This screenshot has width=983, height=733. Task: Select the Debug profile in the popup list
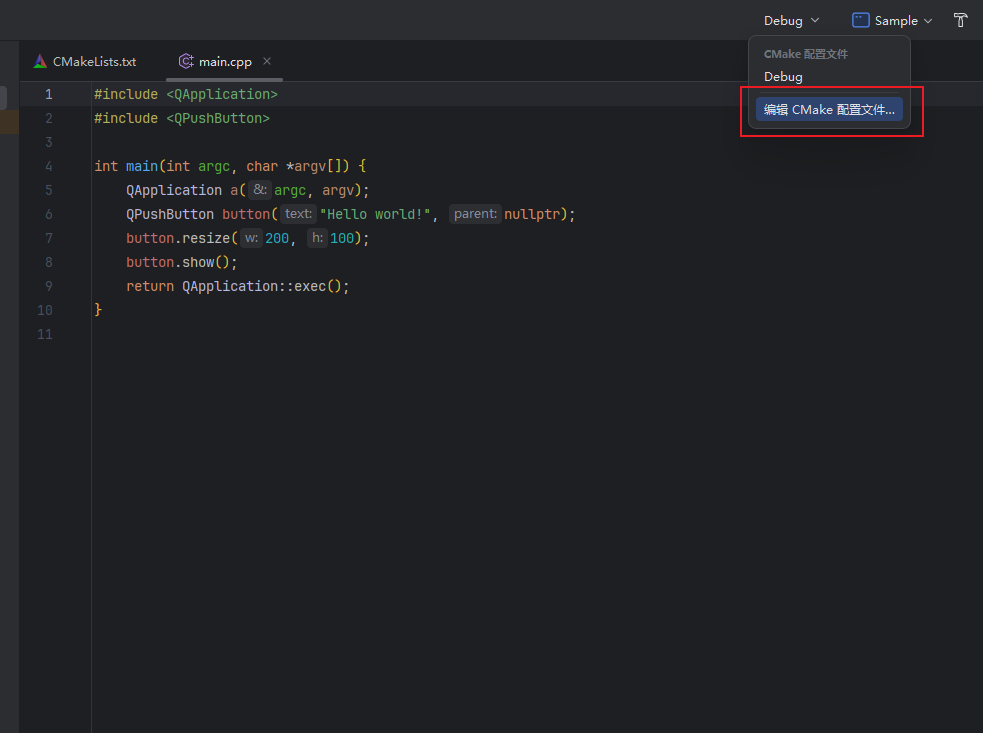click(x=784, y=76)
